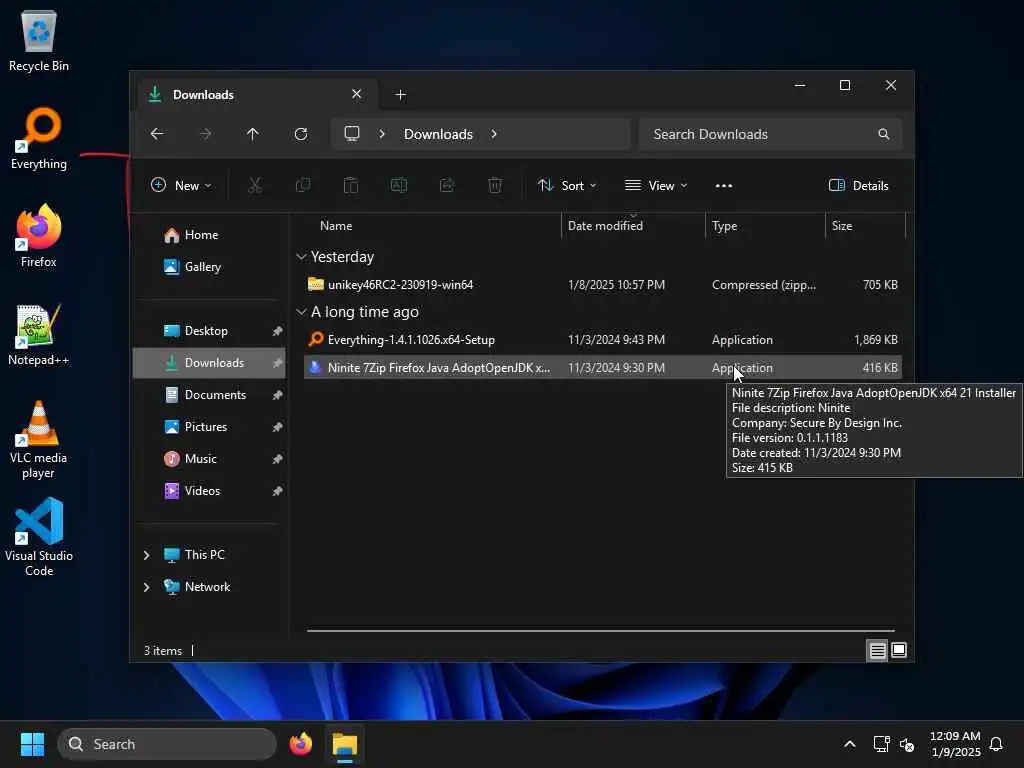The width and height of the screenshot is (1024, 768).
Task: Click the pin icon beside Videos
Action: 278,491
